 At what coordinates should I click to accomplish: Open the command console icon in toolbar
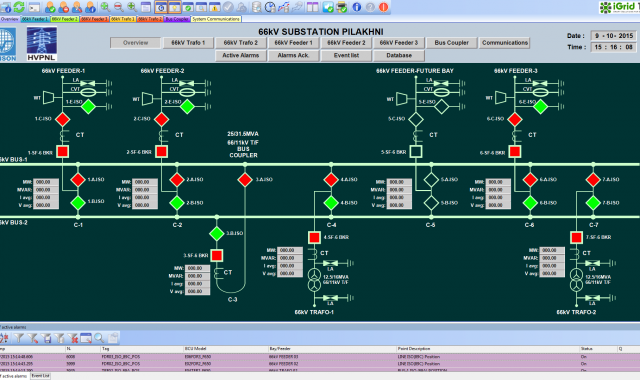(34, 7)
